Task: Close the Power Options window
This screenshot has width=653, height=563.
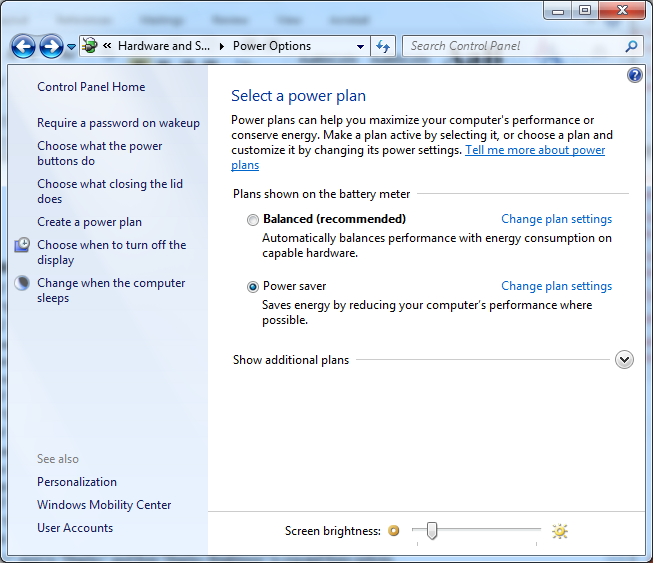Action: (622, 10)
